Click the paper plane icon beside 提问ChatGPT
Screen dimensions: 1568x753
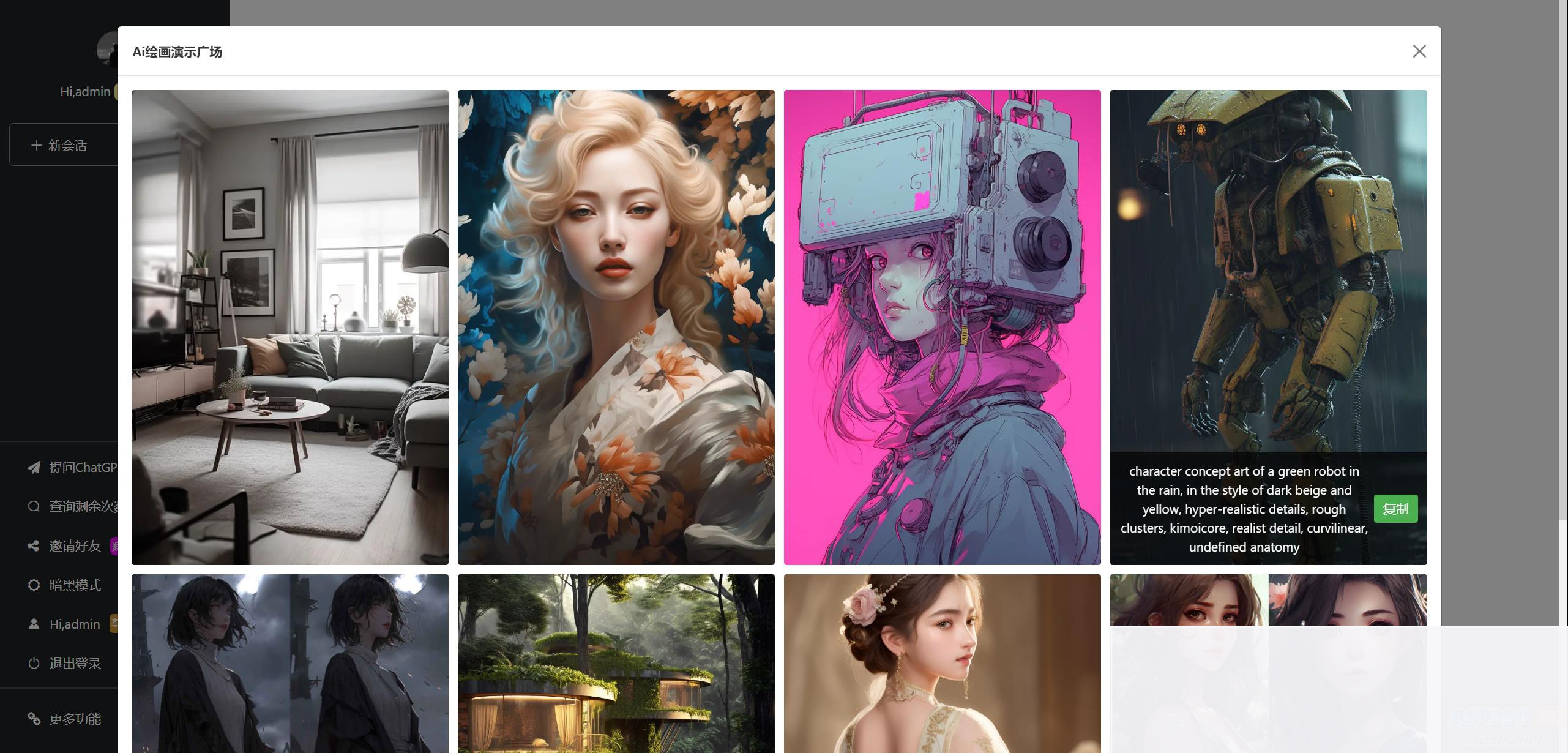[x=34, y=468]
